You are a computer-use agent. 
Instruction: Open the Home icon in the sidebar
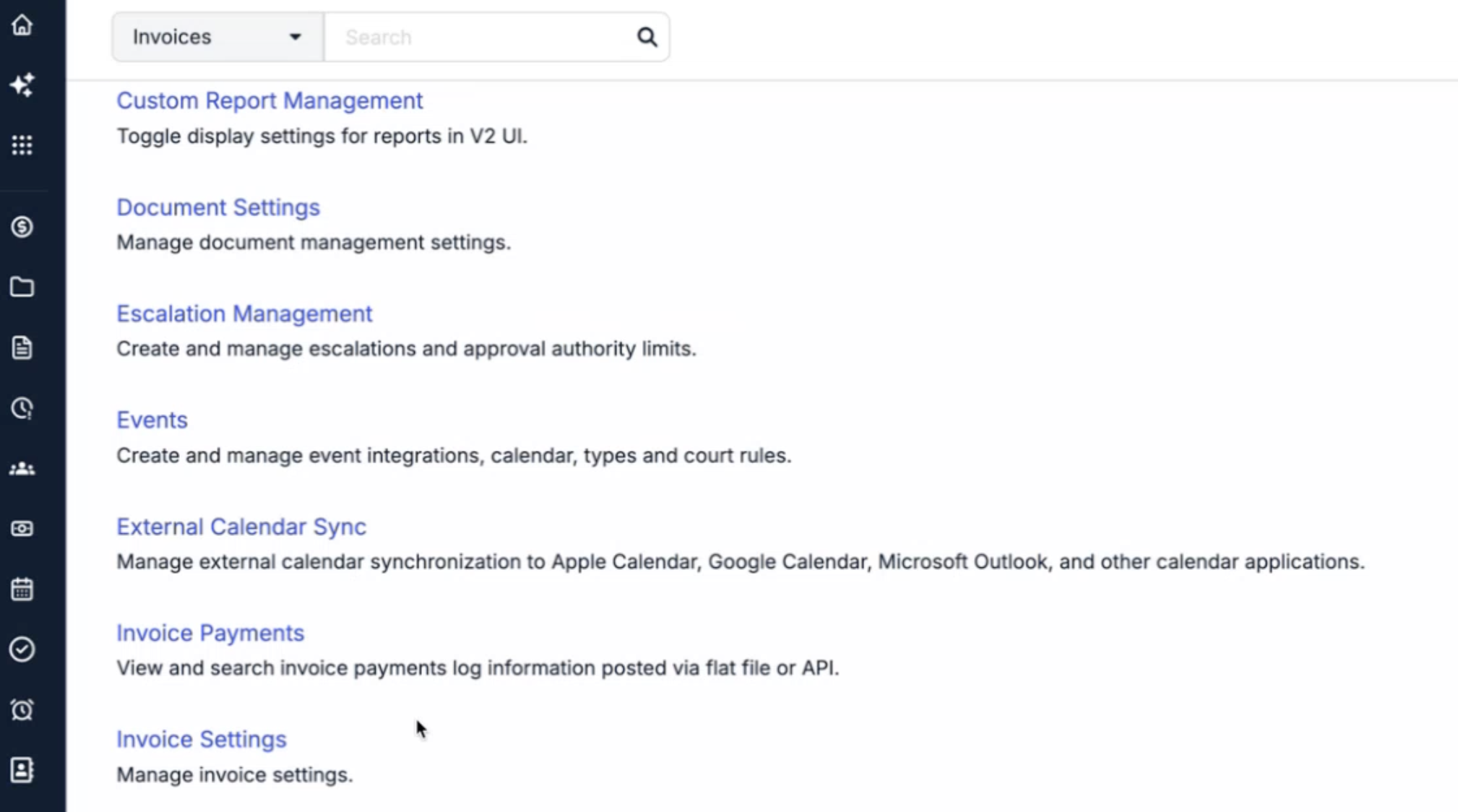(22, 25)
